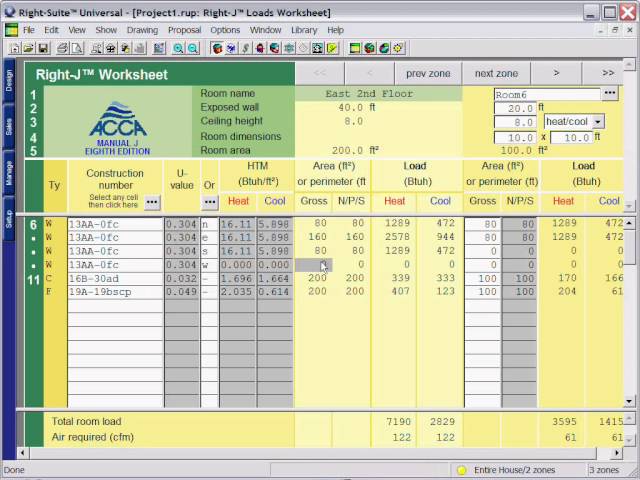The image size is (640, 480).
Task: Click the blue picture icon left of Zoom In
Action: (159, 48)
